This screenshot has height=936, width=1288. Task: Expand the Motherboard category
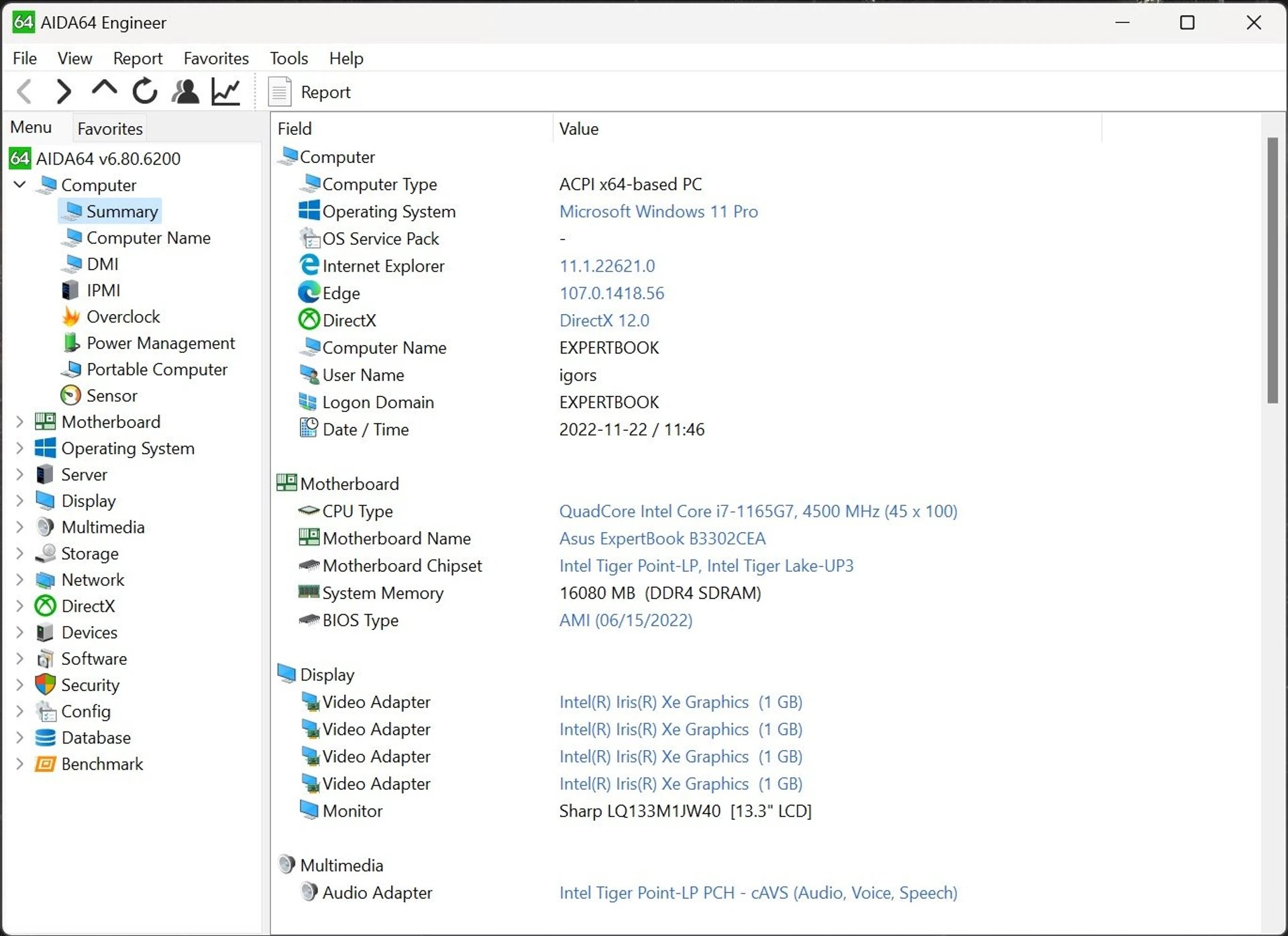19,421
